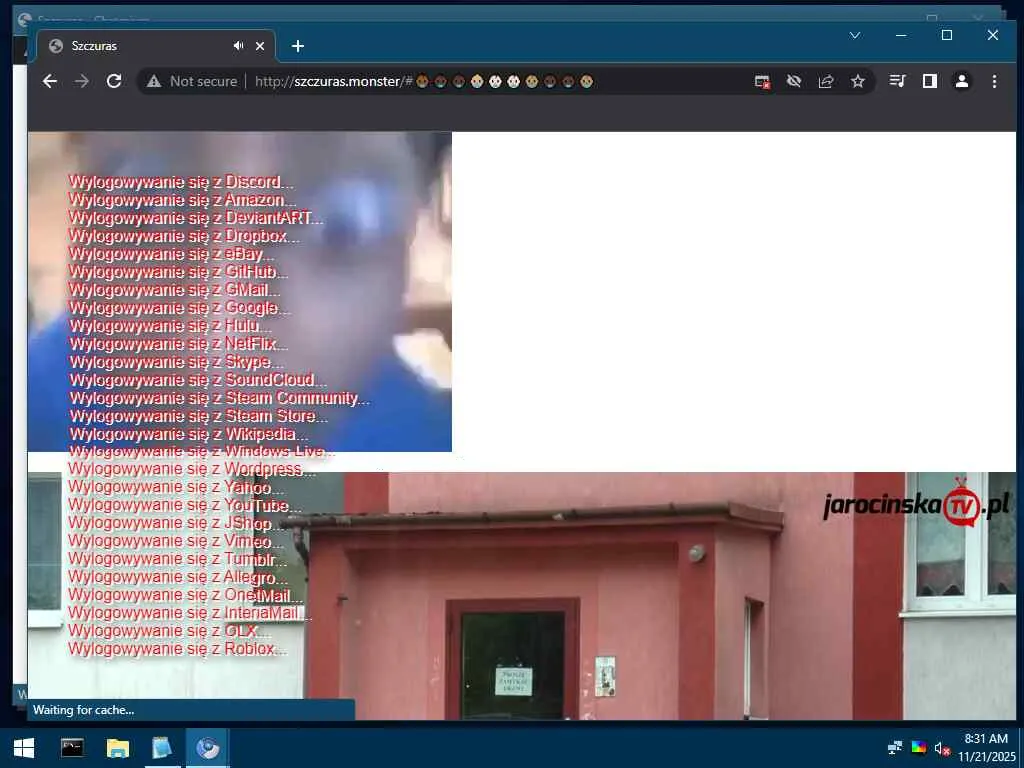Screen dimensions: 1024x768
Task: Select the Szczuras tab
Action: (156, 46)
